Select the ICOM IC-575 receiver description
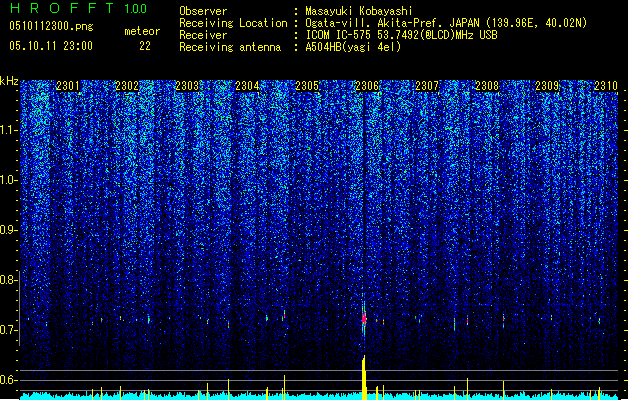Viewport: 629px width, 400px height. click(402, 35)
